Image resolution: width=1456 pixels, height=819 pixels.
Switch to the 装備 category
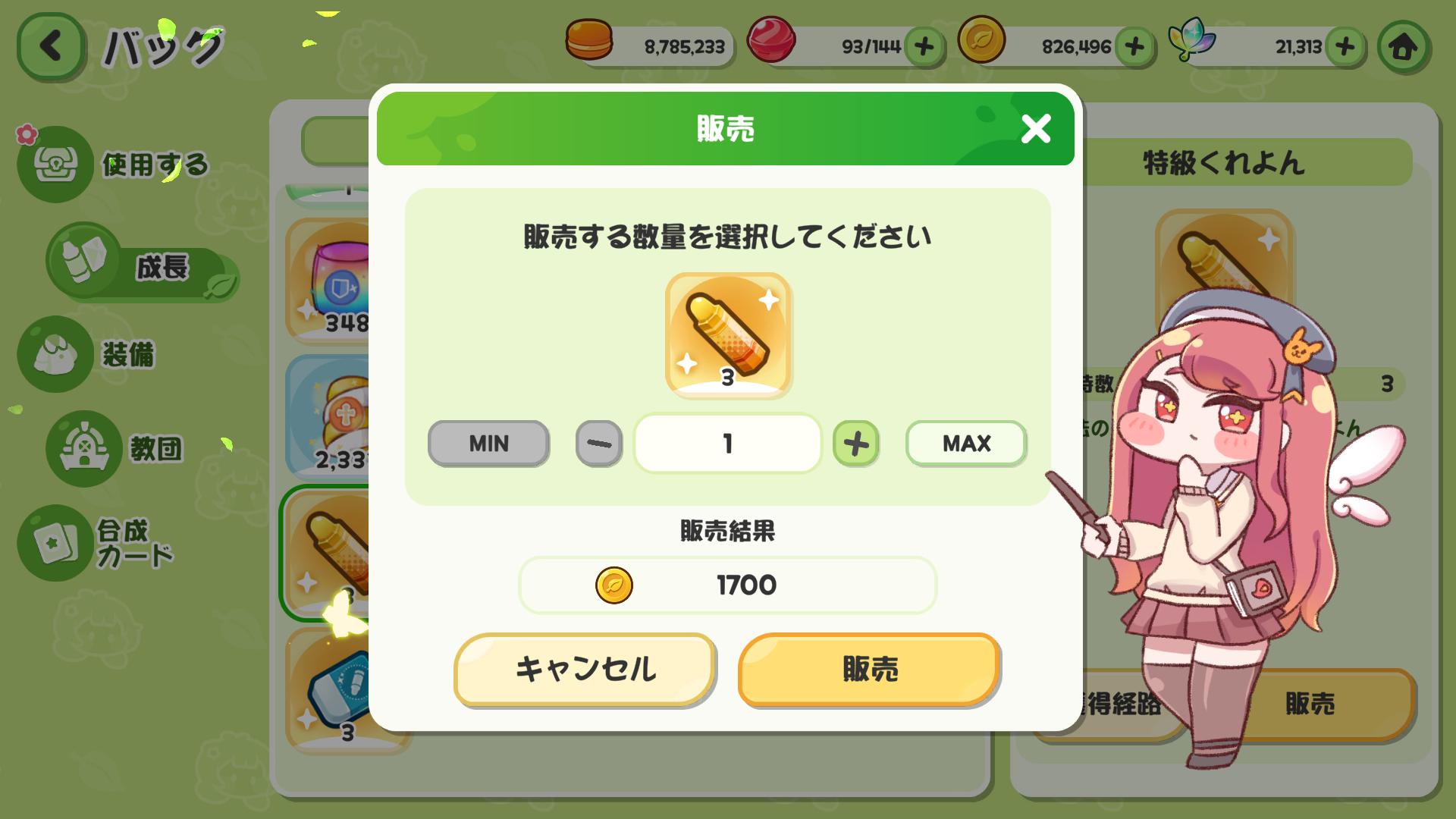87,354
